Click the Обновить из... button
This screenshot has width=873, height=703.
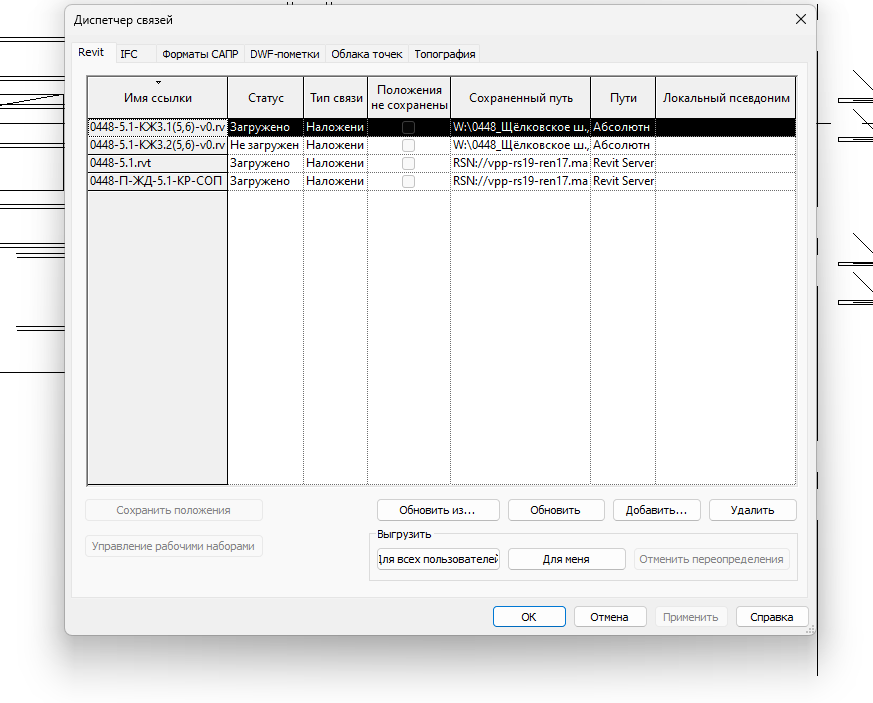click(438, 510)
